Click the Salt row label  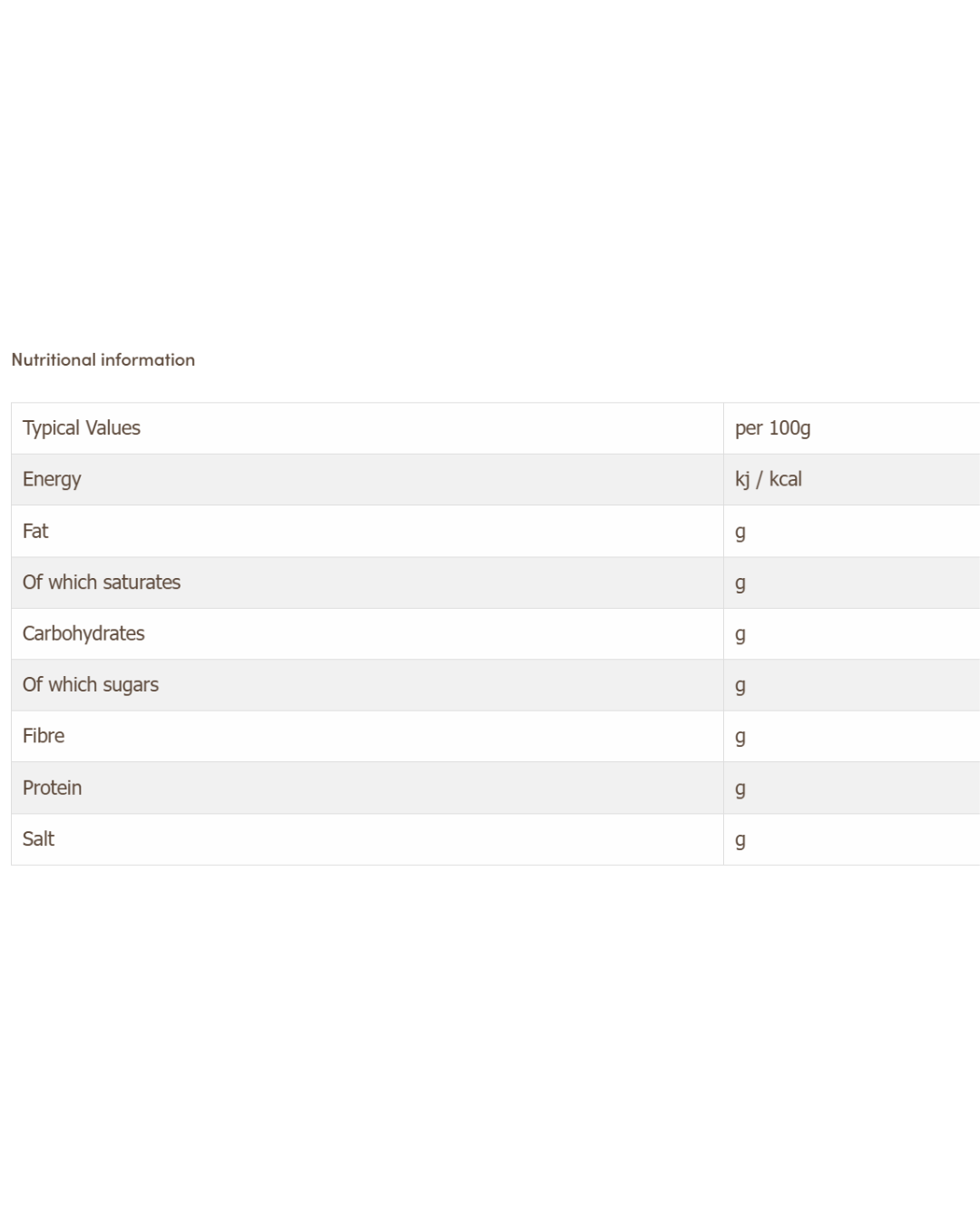tap(38, 838)
